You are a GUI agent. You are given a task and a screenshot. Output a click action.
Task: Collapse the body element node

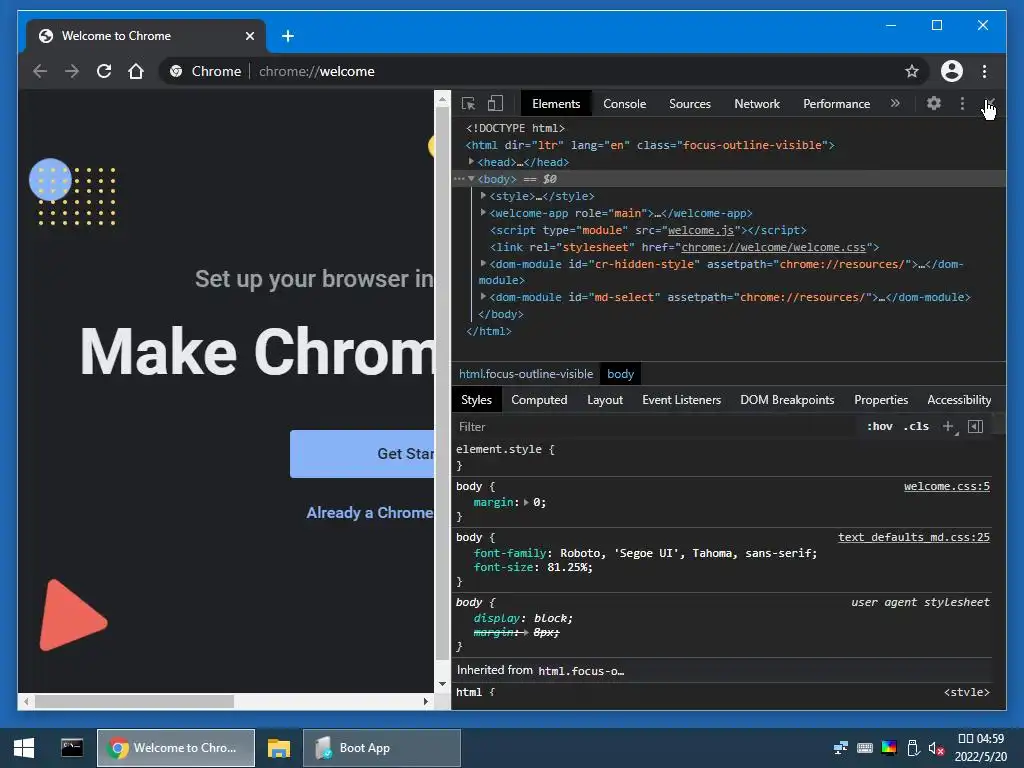click(471, 178)
